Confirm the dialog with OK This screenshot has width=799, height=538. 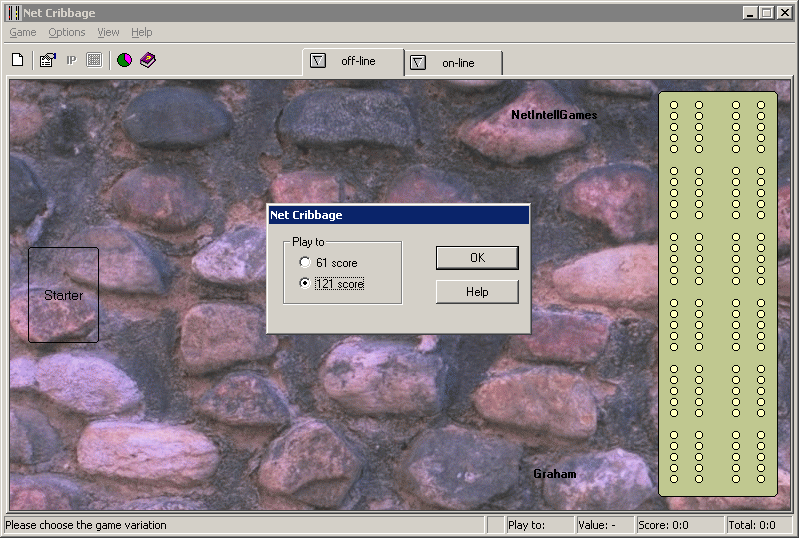tap(477, 258)
